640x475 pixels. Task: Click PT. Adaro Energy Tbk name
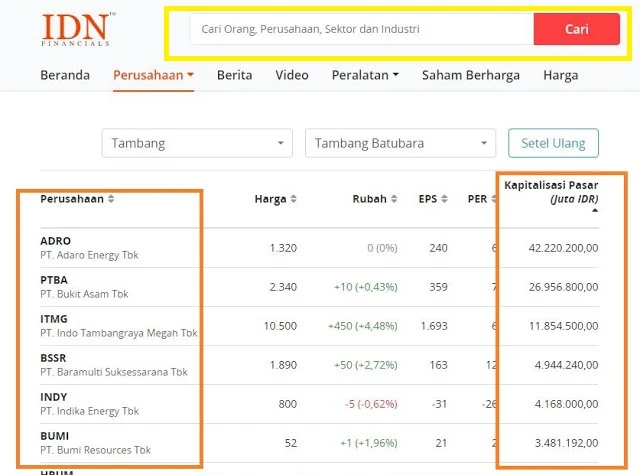coord(89,255)
